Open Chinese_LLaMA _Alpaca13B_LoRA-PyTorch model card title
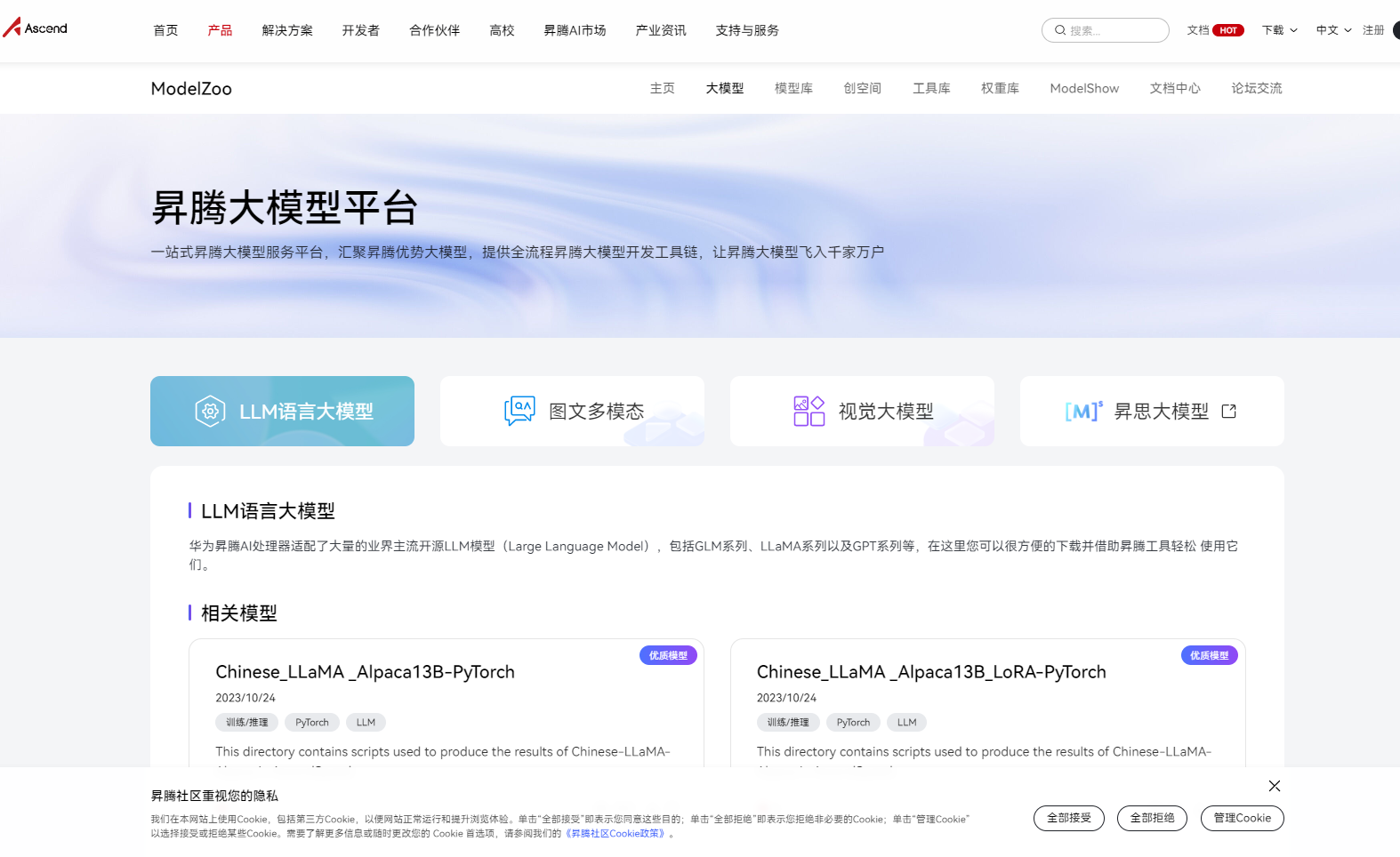This screenshot has width=1400, height=857. 931,672
